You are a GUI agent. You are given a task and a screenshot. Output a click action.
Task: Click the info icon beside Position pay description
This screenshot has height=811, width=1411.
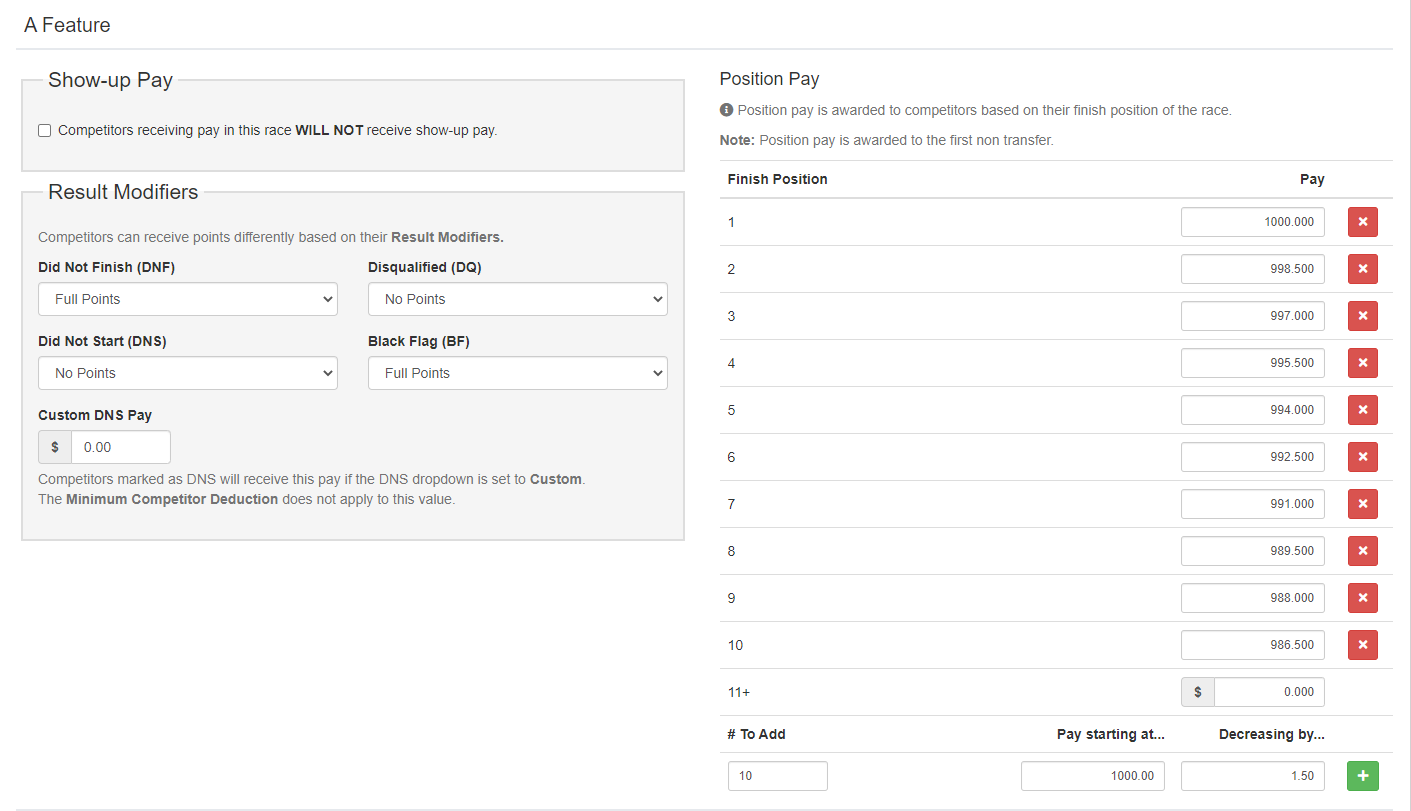pos(726,110)
